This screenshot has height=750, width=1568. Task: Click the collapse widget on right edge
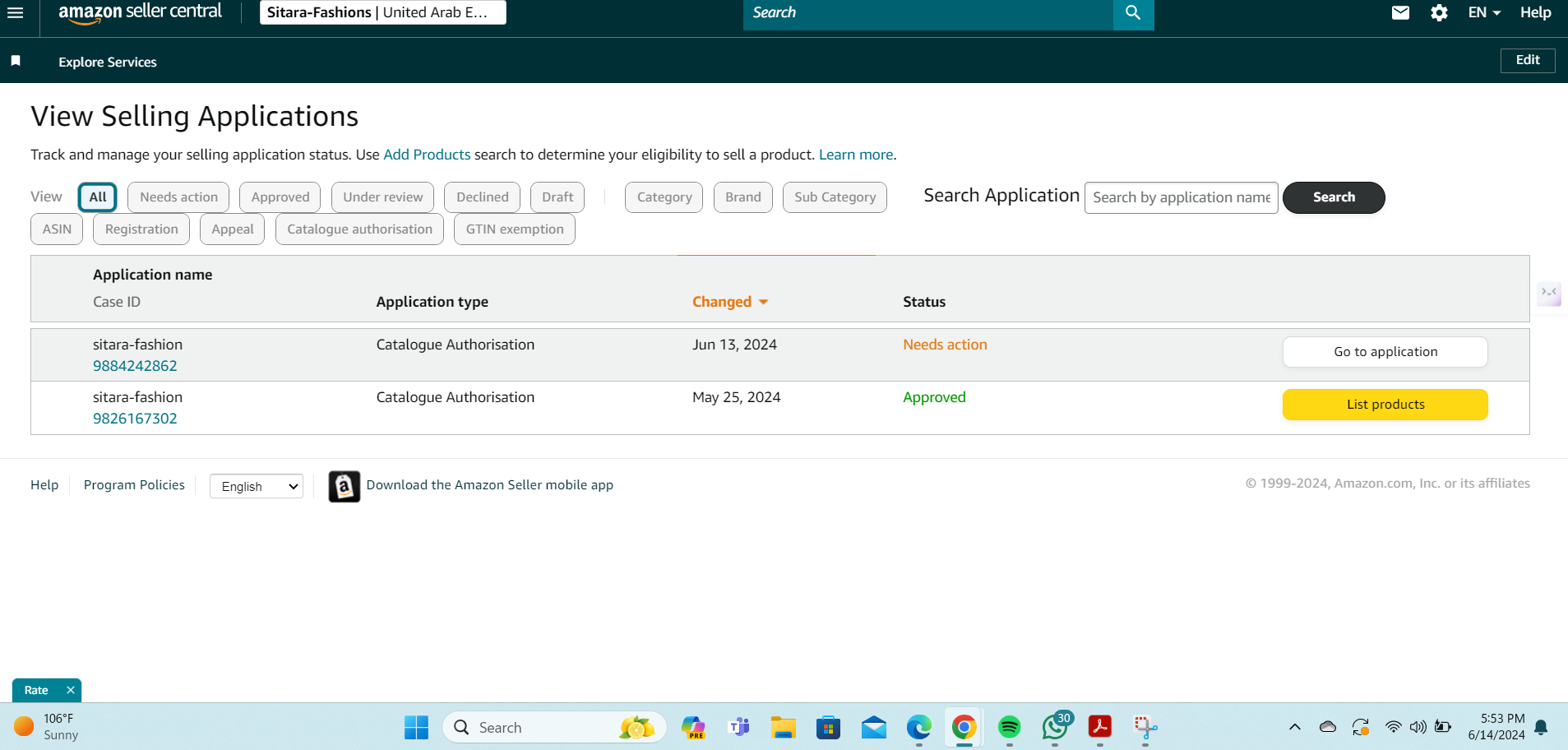tap(1549, 293)
